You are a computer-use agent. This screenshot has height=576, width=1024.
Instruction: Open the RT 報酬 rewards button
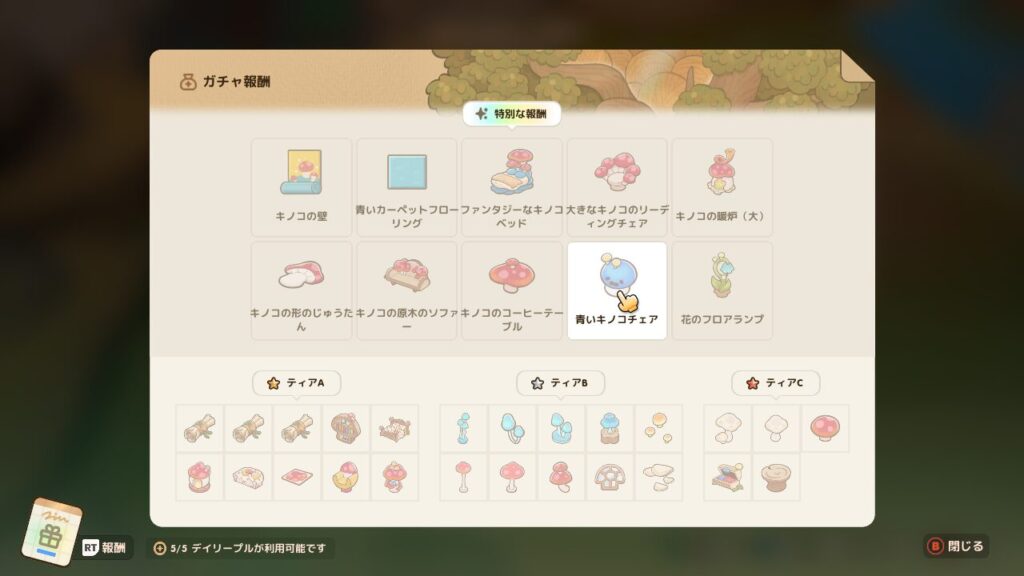(x=104, y=547)
